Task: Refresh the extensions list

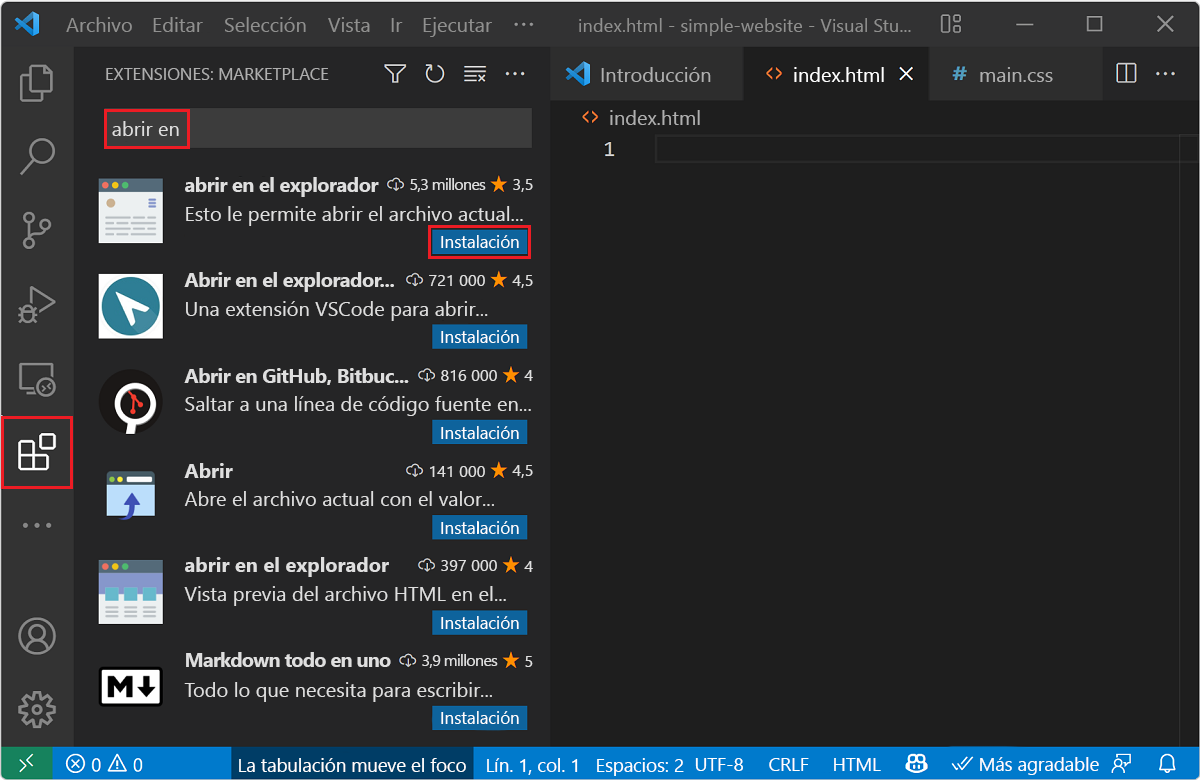Action: pos(435,74)
